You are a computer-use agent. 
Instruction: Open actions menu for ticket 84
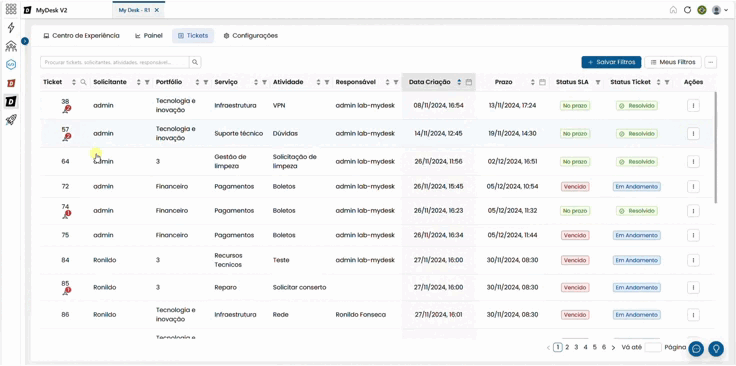[x=693, y=260]
